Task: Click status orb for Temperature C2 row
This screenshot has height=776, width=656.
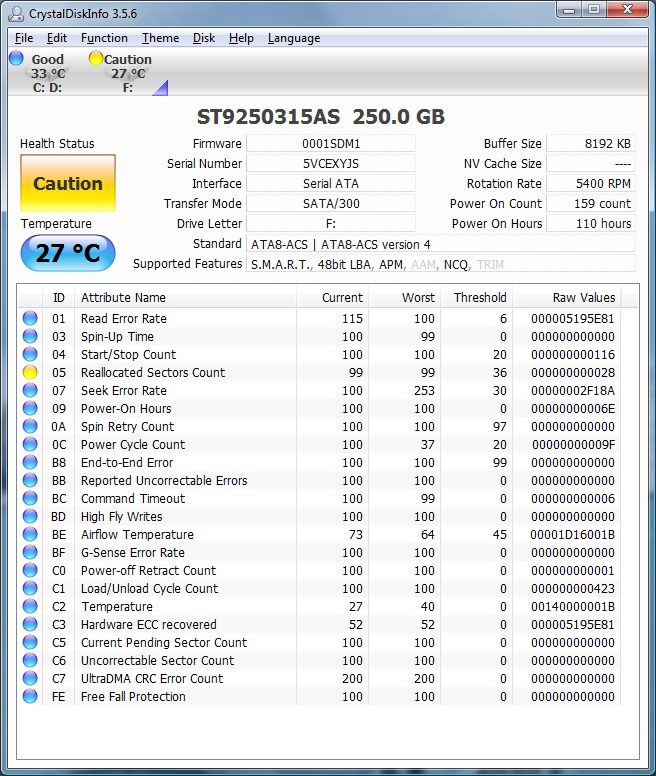Action: [x=30, y=606]
